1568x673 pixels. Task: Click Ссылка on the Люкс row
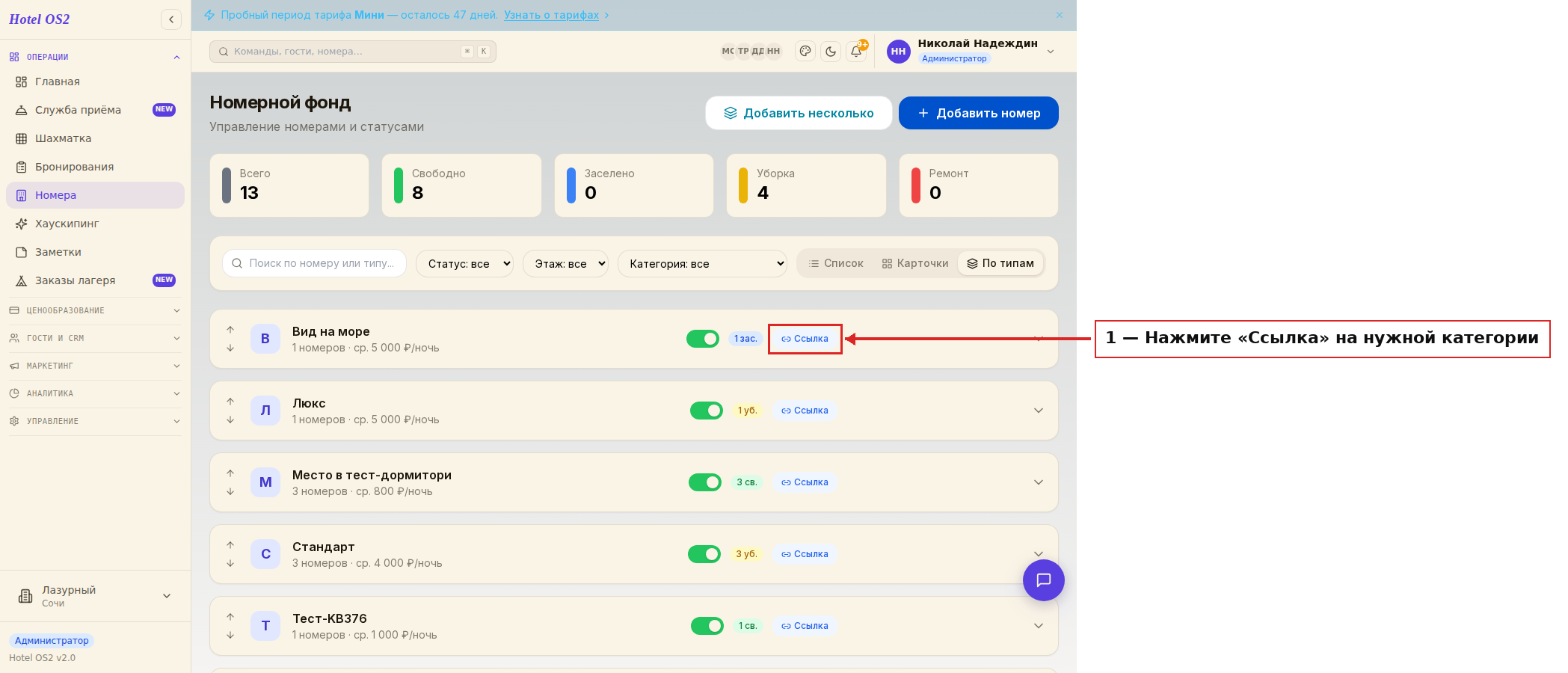pos(805,411)
